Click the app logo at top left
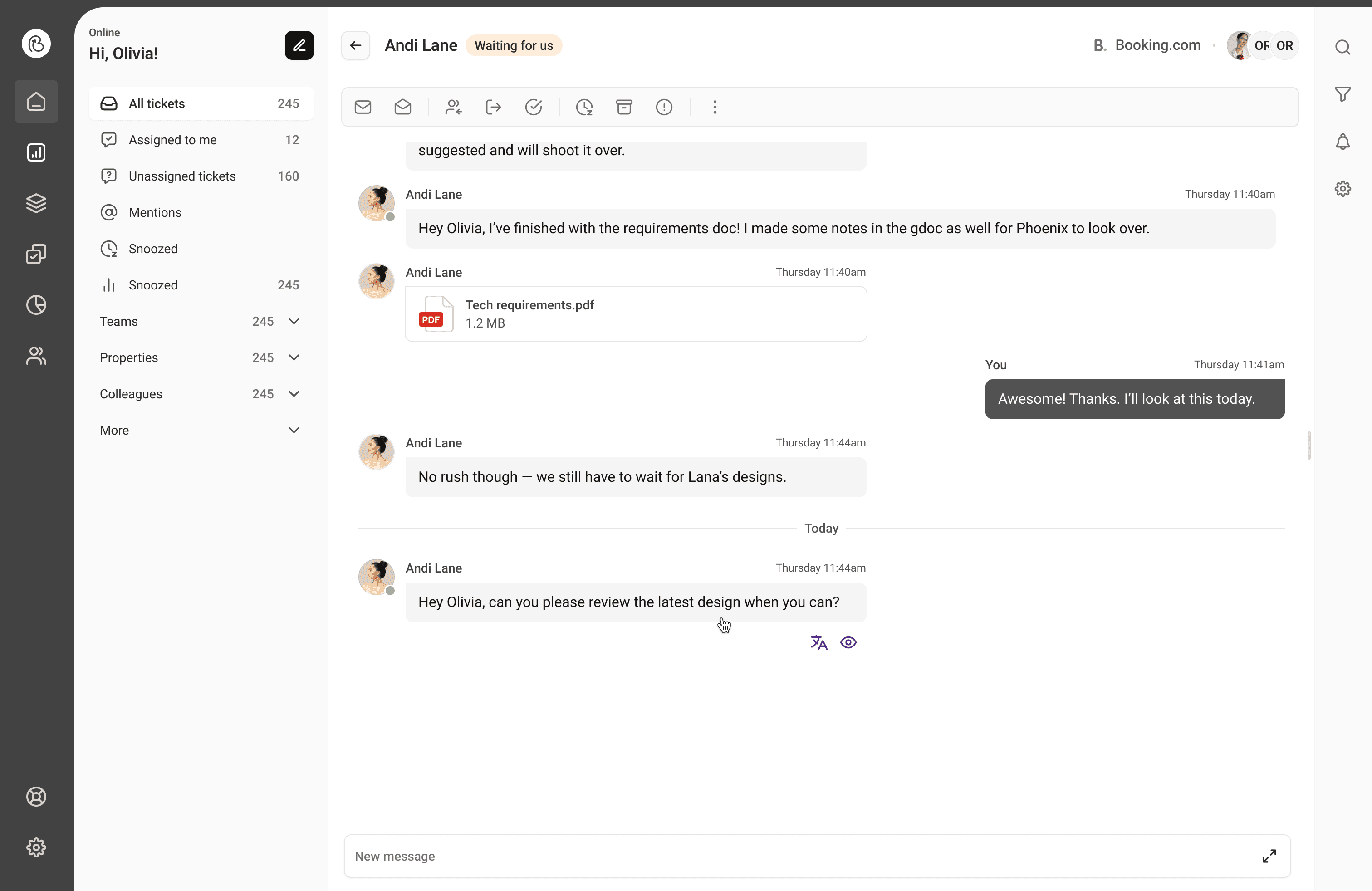The height and width of the screenshot is (891, 1372). pos(36,44)
